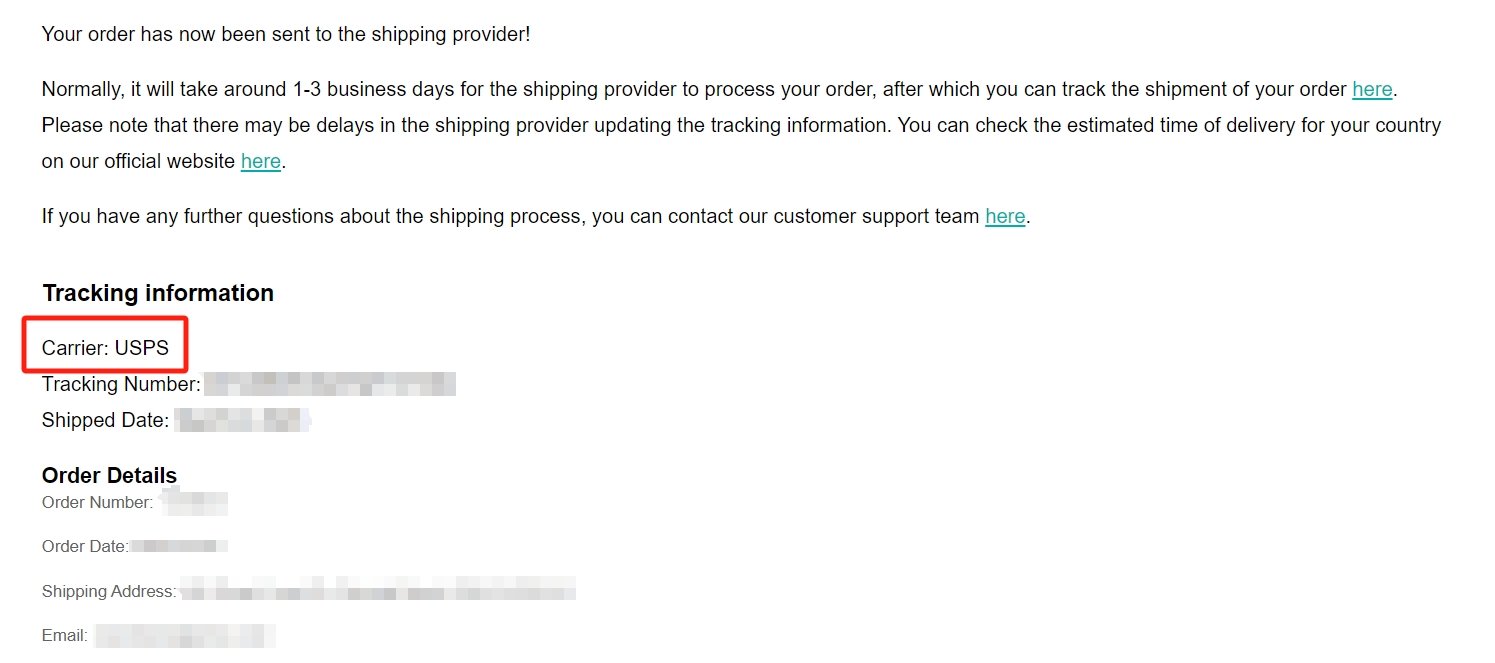Click the 'Shipped Date:' label

coord(105,420)
